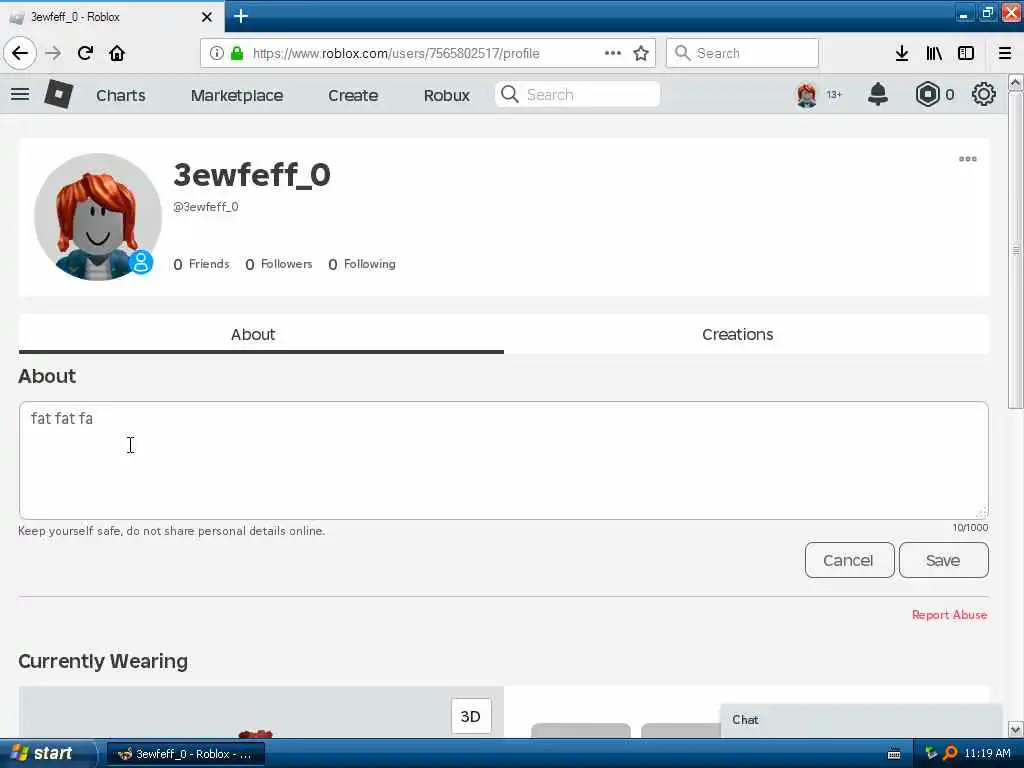Viewport: 1024px width, 768px height.
Task: Click the taskbar clock showing 11:19 AM
Action: pos(987,754)
